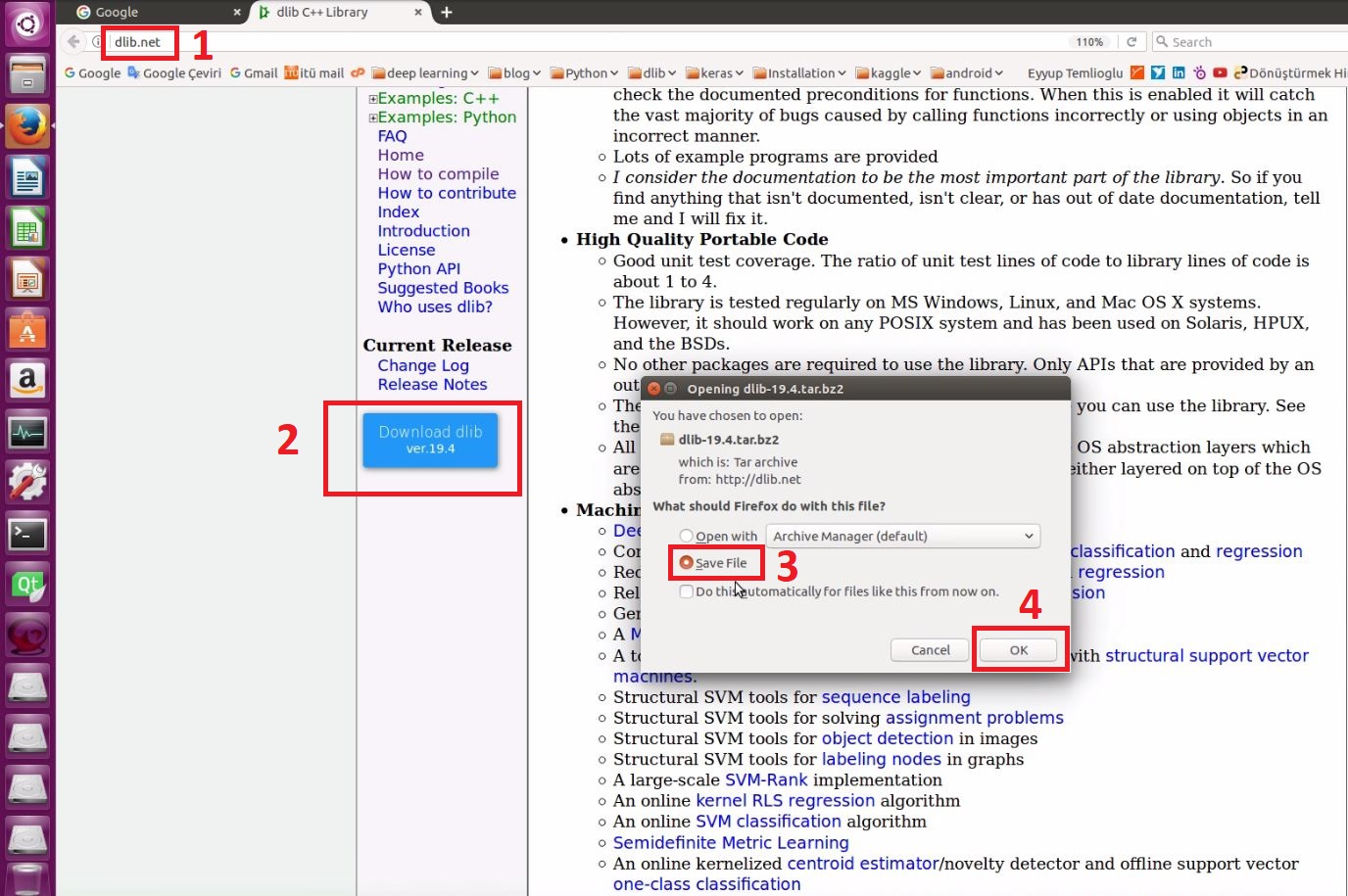Switch to the dlib C++ Library tab
This screenshot has width=1348, height=896.
point(323,13)
